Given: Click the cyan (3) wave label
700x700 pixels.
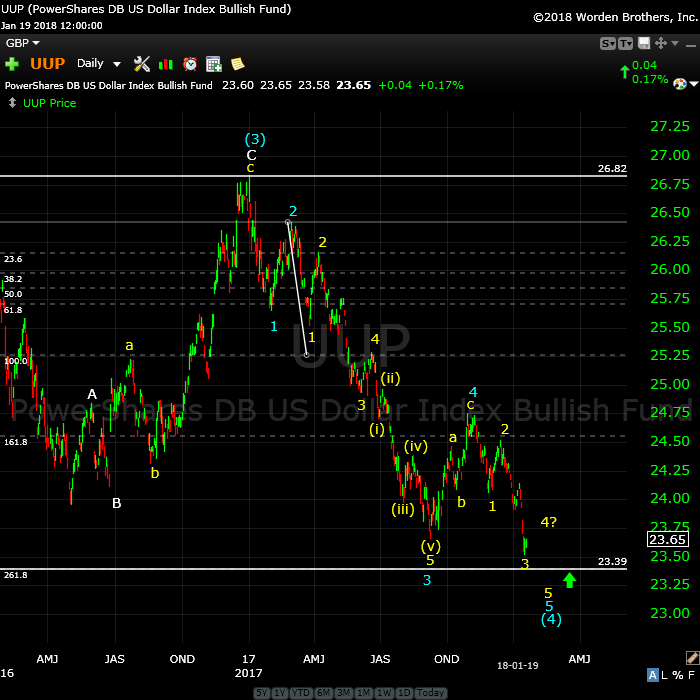Looking at the screenshot, I should tap(255, 139).
